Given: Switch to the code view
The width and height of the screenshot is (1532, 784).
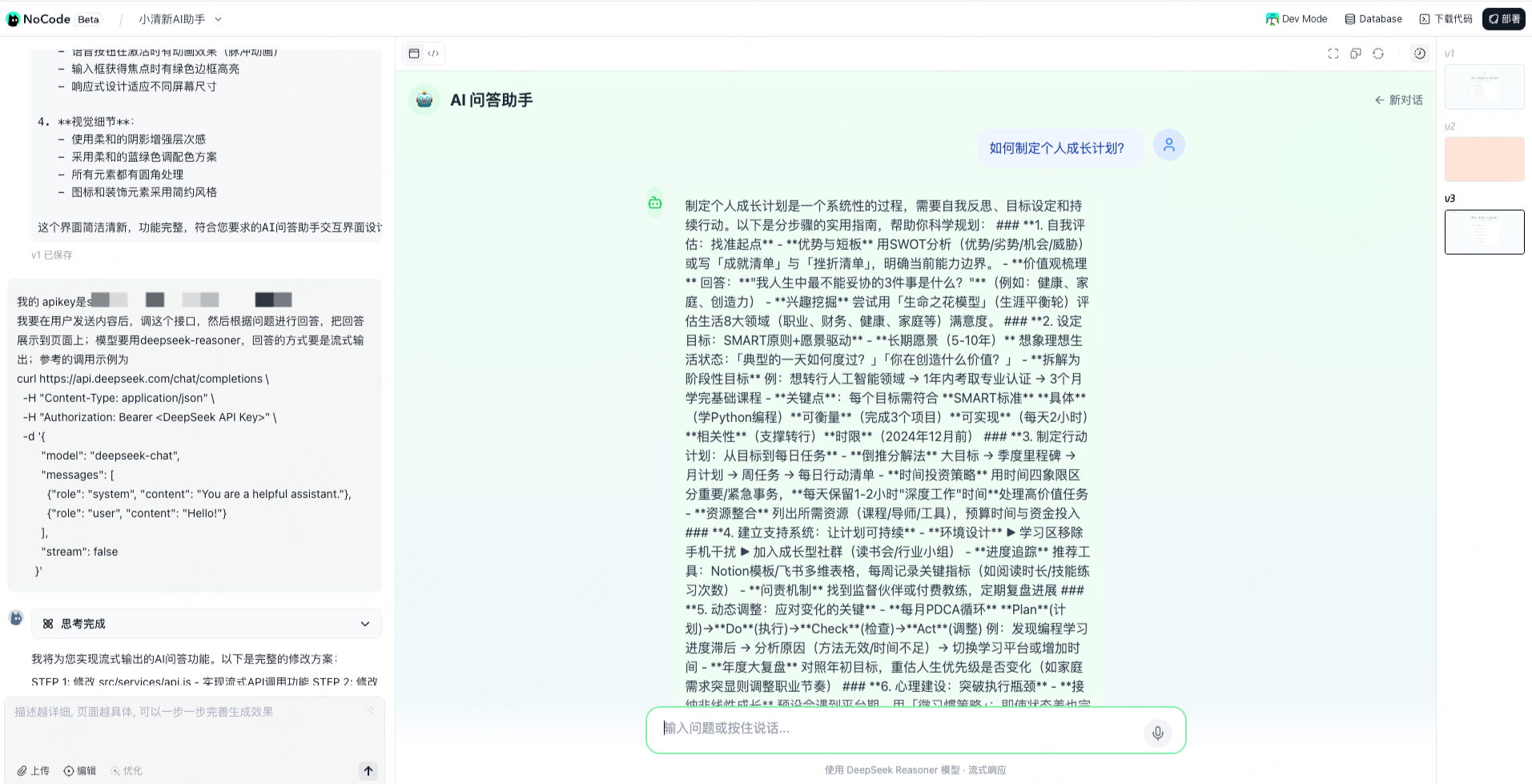Looking at the screenshot, I should coord(434,54).
